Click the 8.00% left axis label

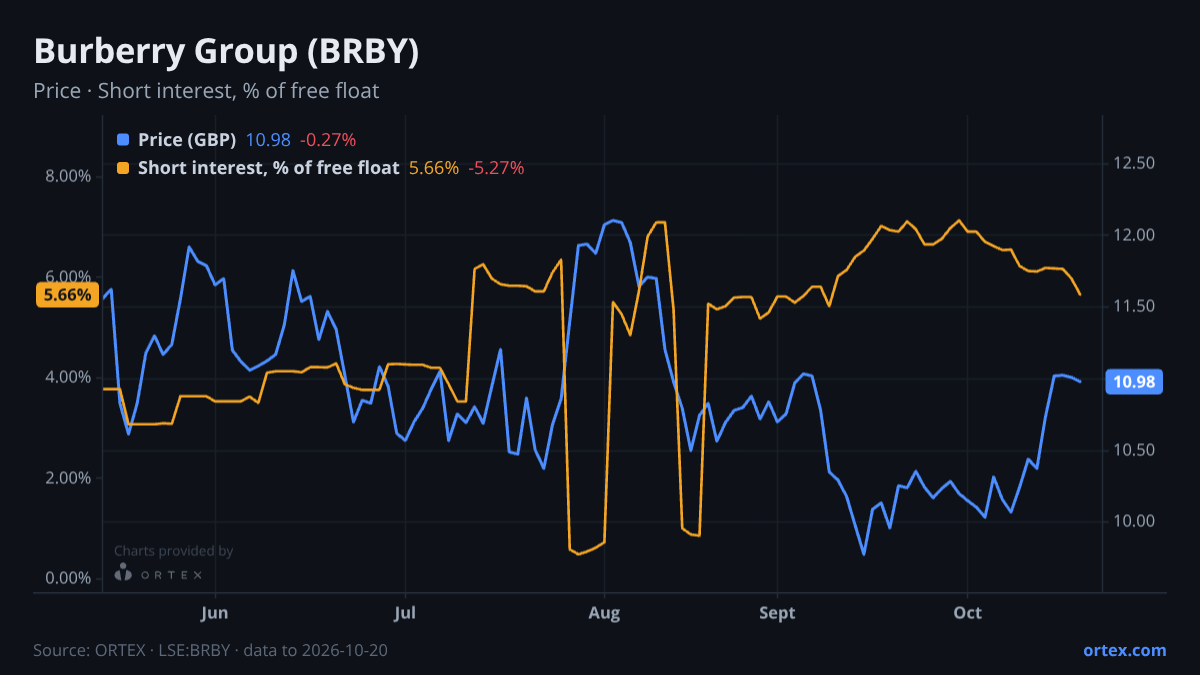pyautogui.click(x=68, y=176)
